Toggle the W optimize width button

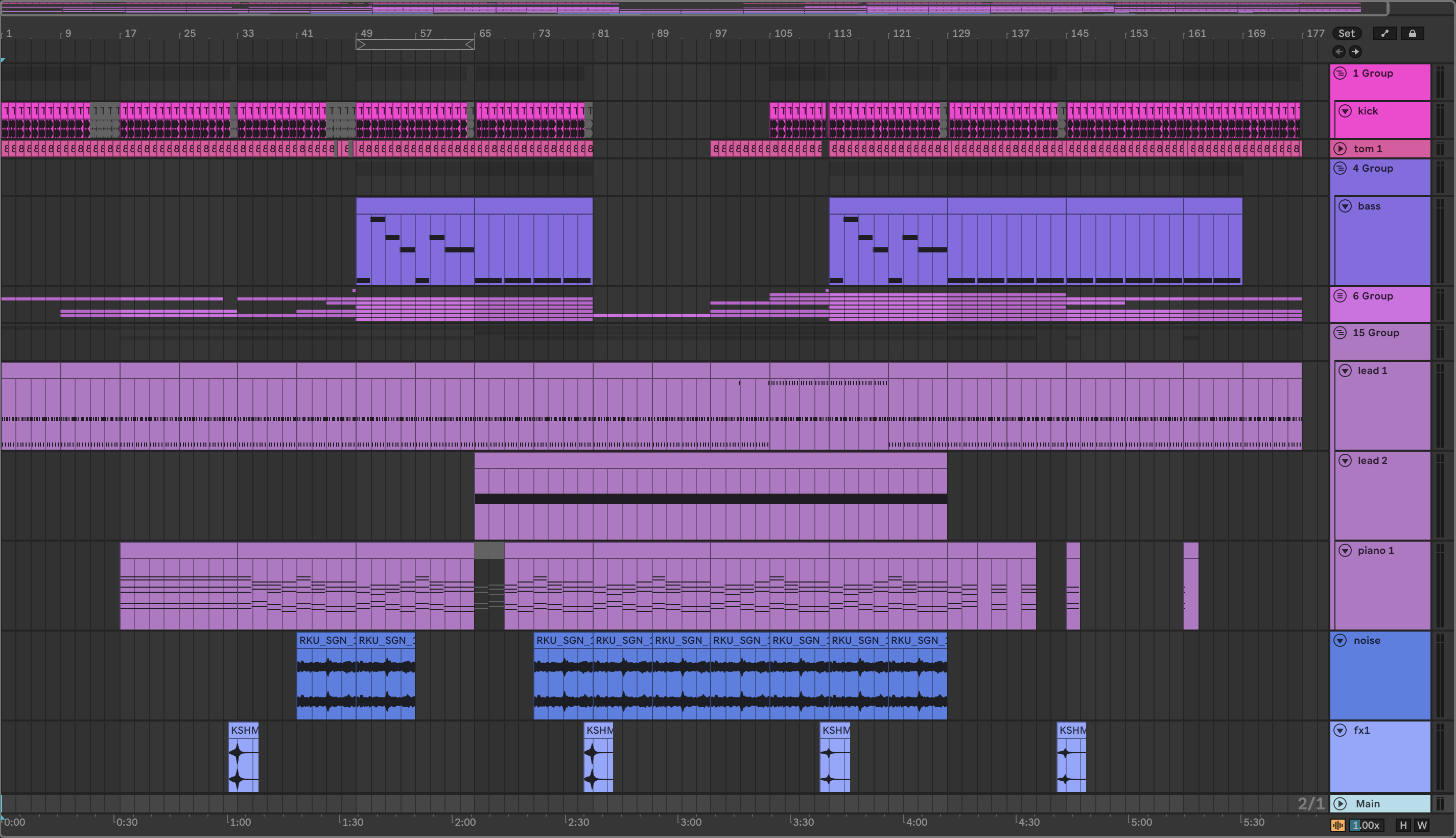tap(1422, 825)
